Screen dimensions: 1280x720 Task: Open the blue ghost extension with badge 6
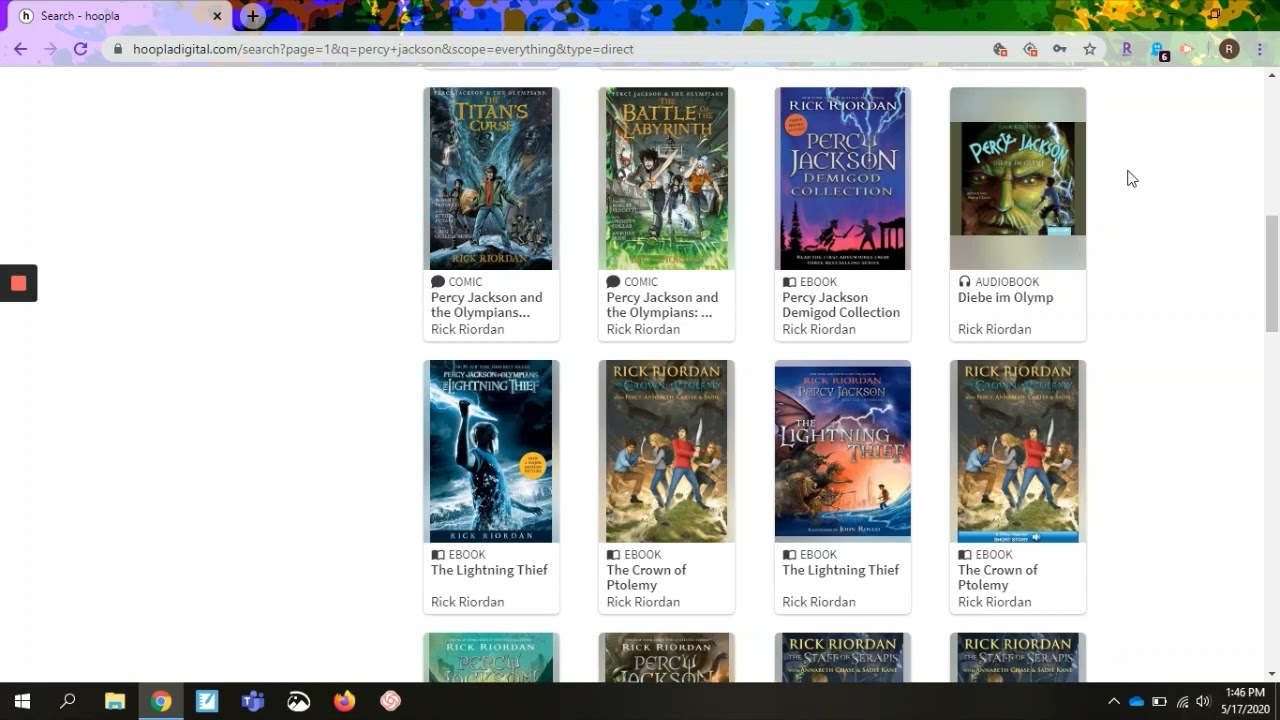pos(1158,50)
